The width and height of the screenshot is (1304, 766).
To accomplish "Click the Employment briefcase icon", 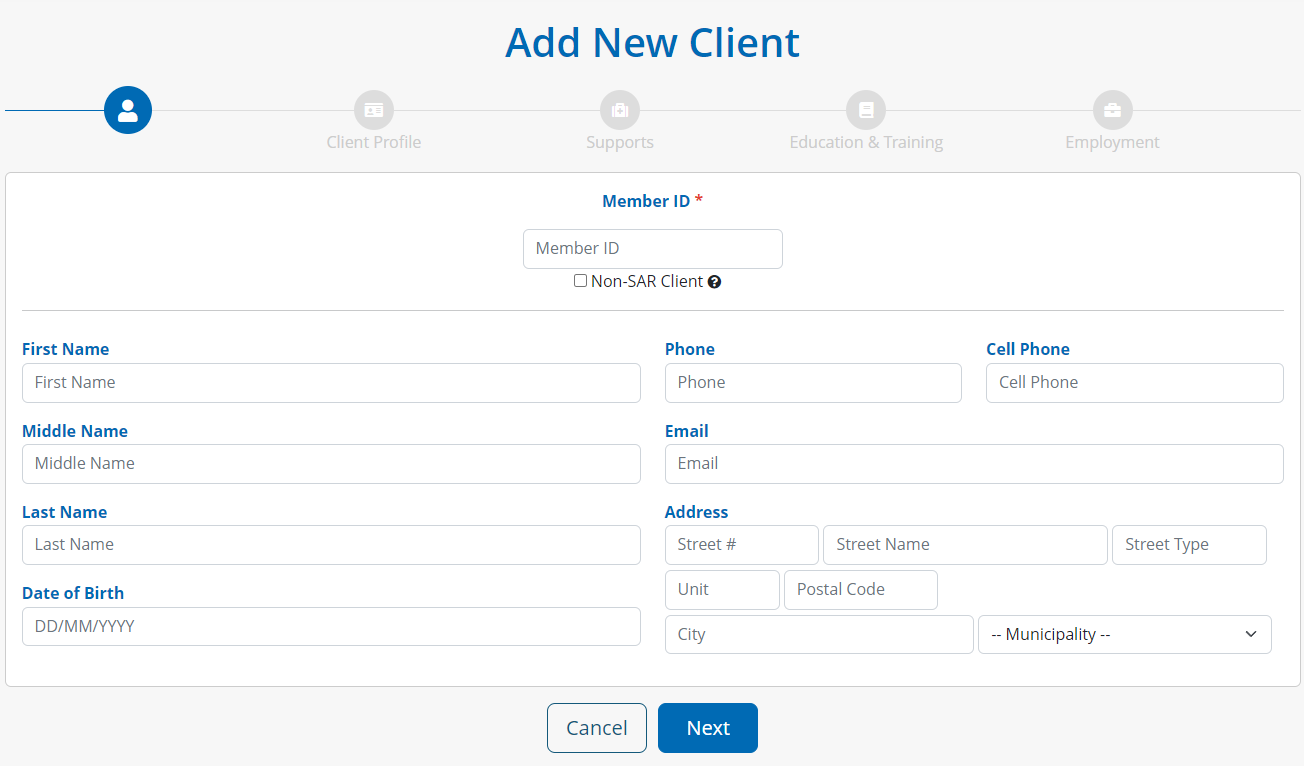I will pyautogui.click(x=1112, y=110).
